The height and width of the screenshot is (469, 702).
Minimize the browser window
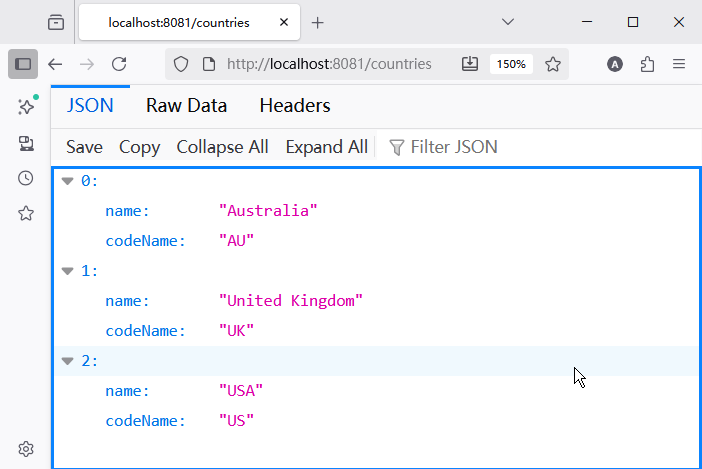coord(587,22)
